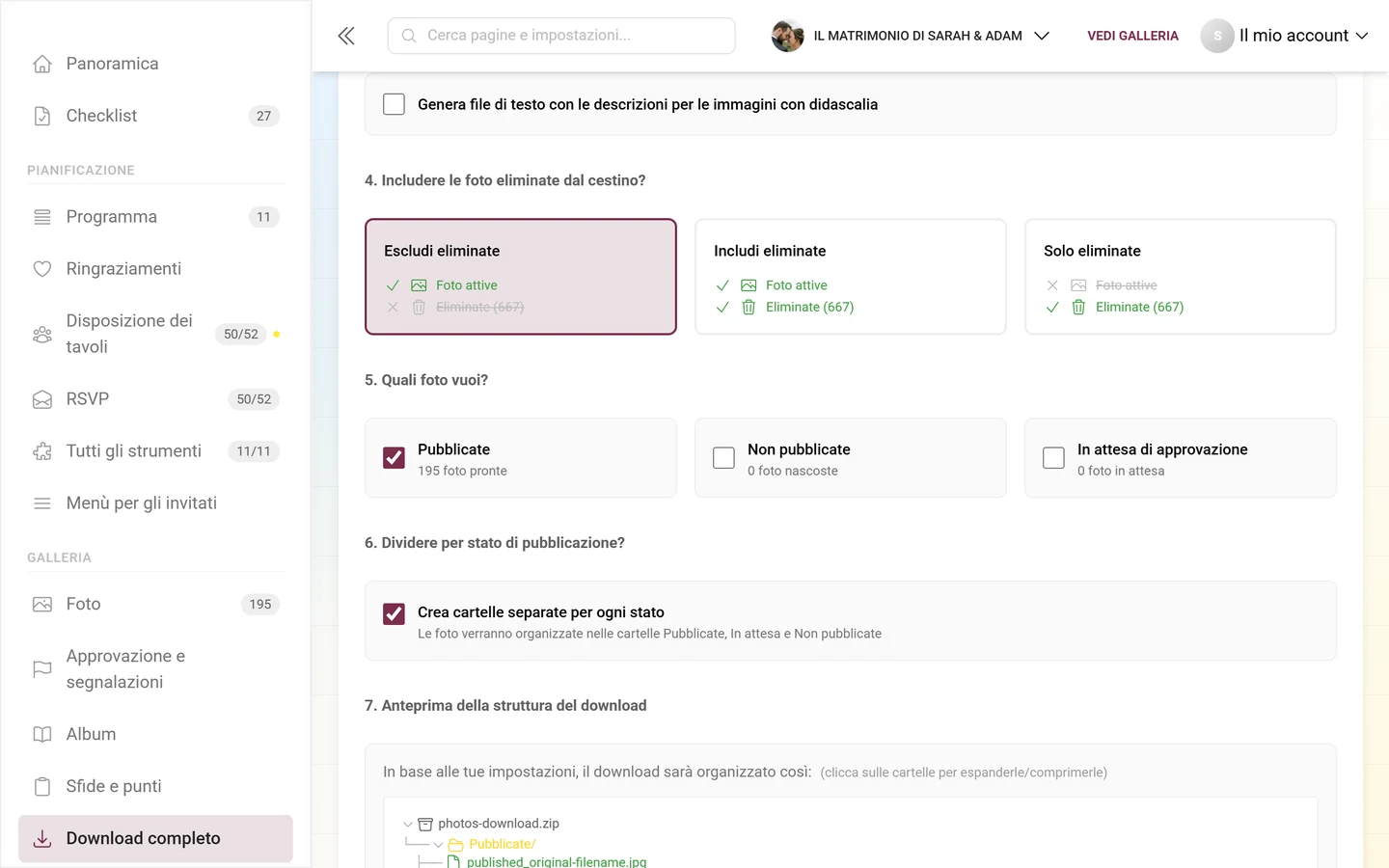The width and height of the screenshot is (1389, 868).
Task: Click the Disposizione dei tavoli people icon
Action: (42, 334)
